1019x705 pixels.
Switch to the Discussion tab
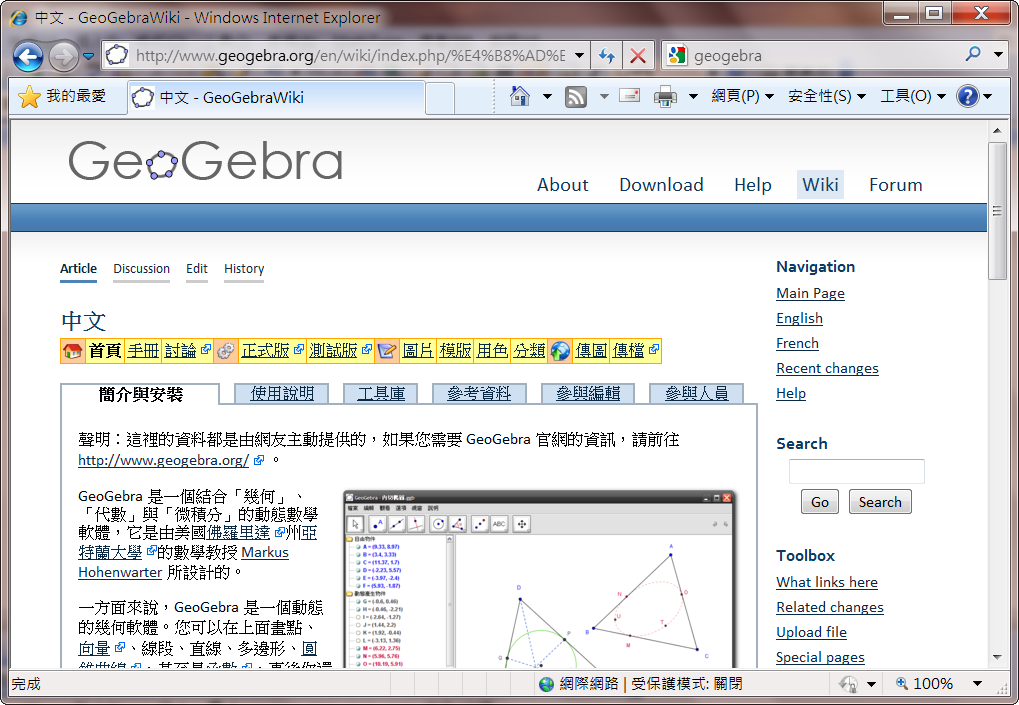(x=141, y=269)
